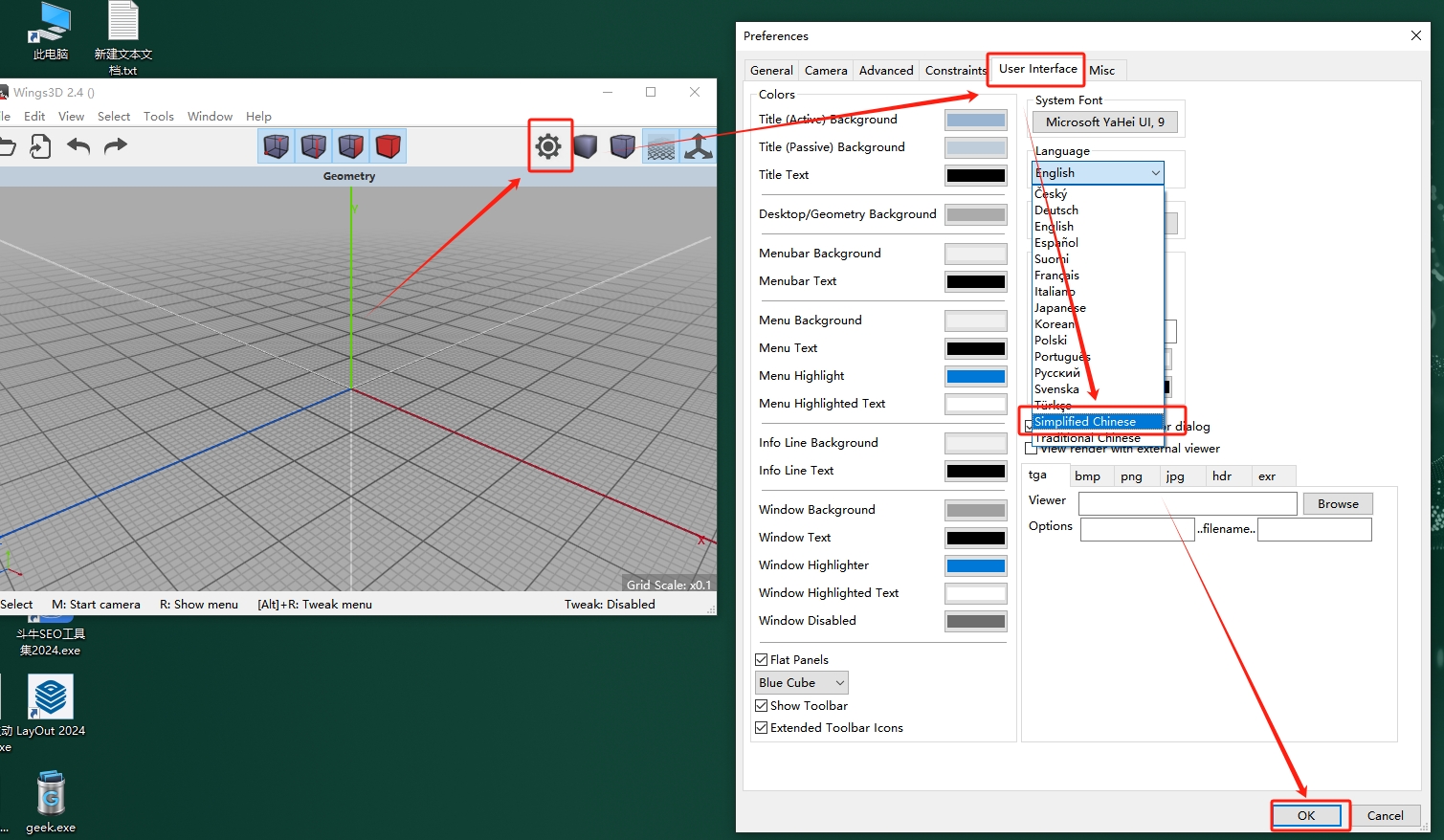Open the Window menu in Wings3D
The image size is (1444, 840).
pyautogui.click(x=210, y=117)
